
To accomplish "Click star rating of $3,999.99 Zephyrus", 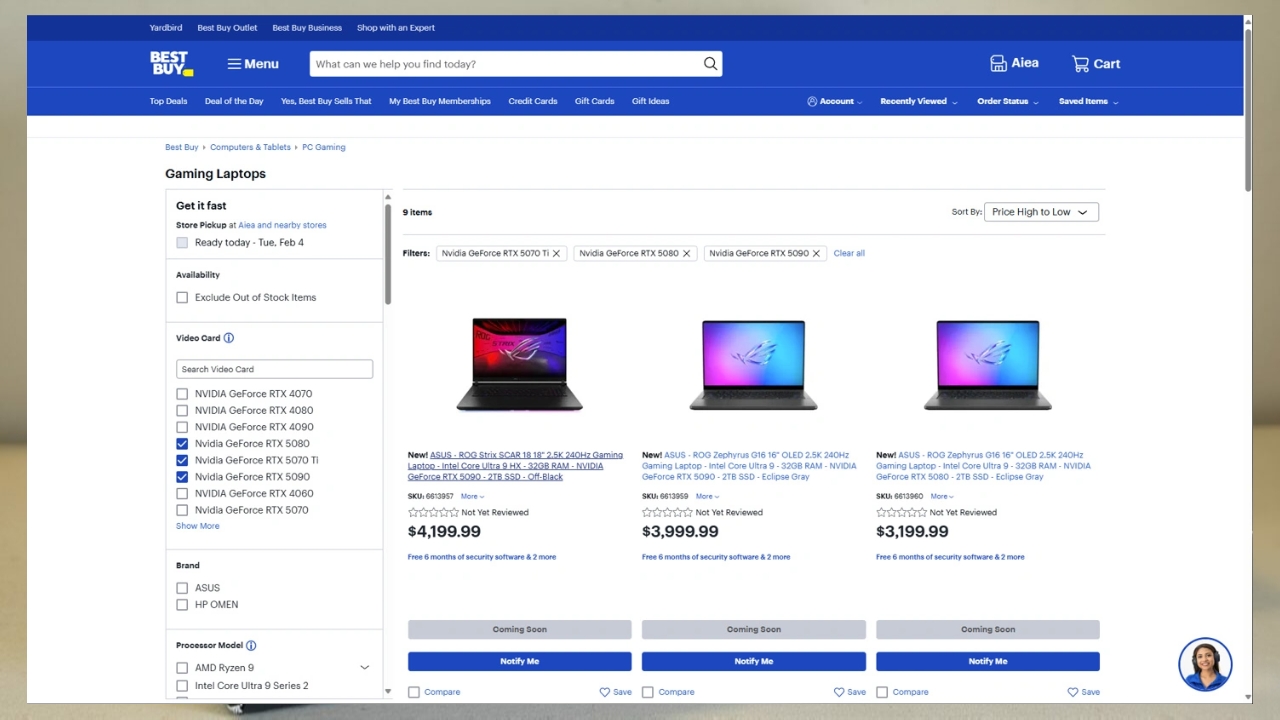I will (x=667, y=513).
